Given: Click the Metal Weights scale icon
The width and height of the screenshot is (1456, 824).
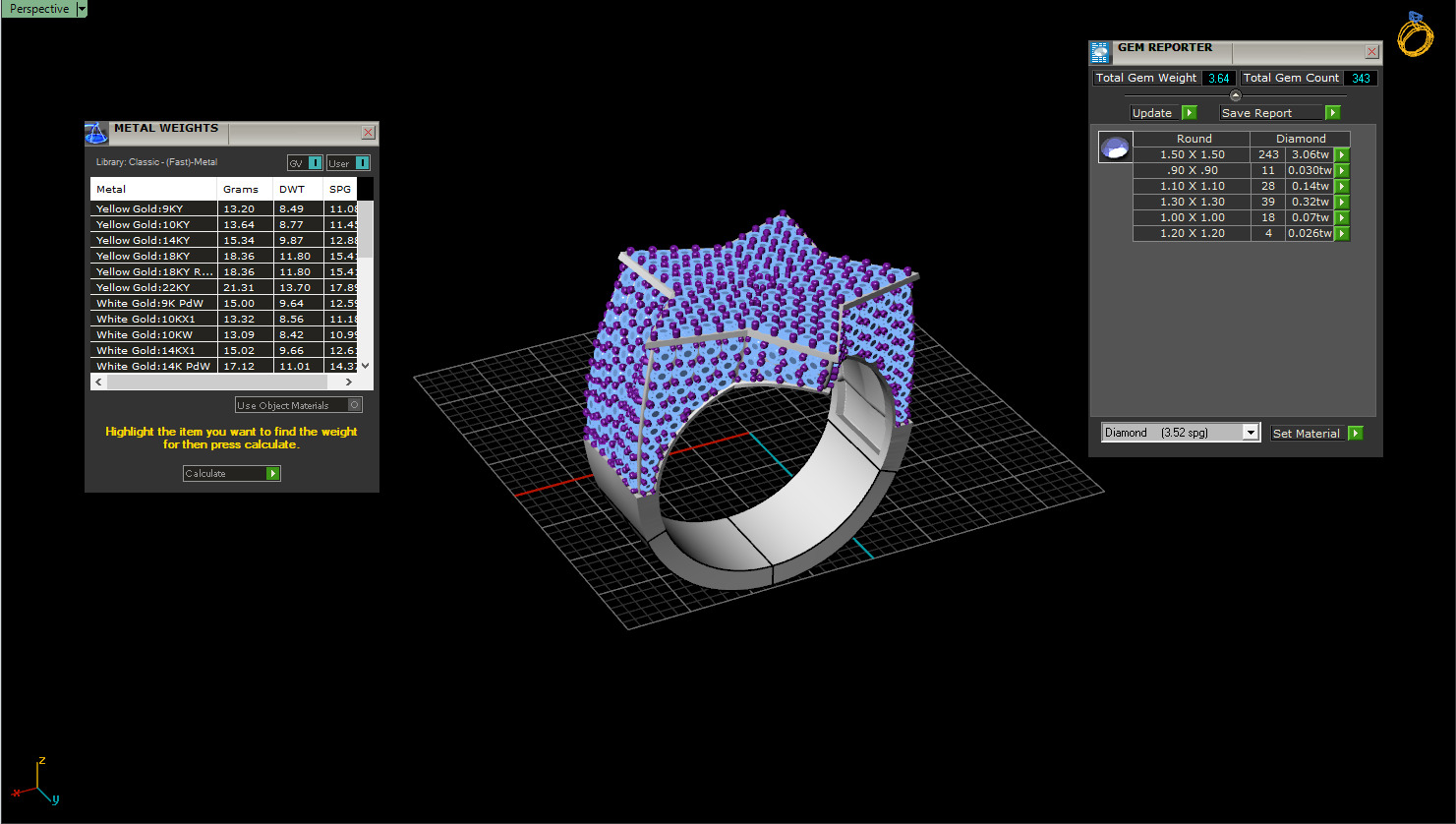Looking at the screenshot, I should point(95,134).
